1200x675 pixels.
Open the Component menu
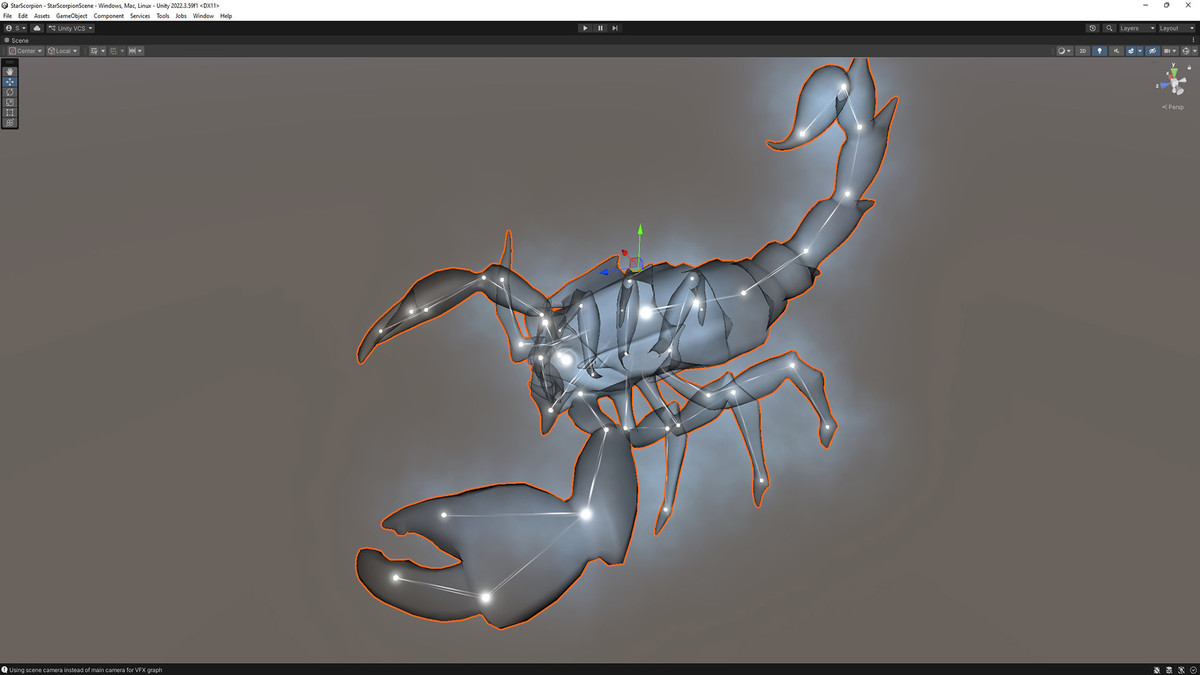109,16
